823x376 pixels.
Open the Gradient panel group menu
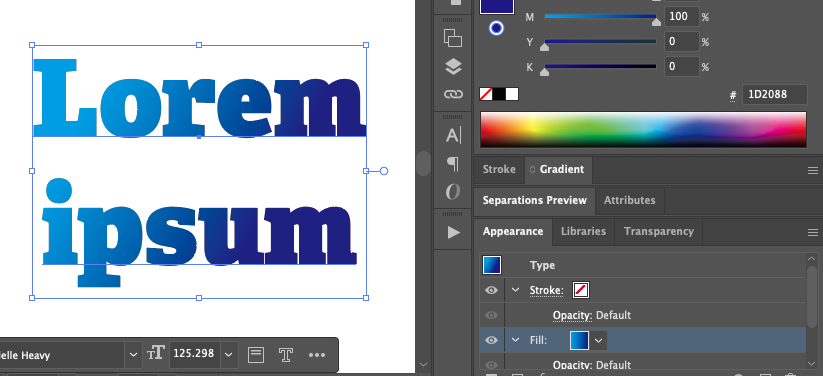tap(813, 170)
